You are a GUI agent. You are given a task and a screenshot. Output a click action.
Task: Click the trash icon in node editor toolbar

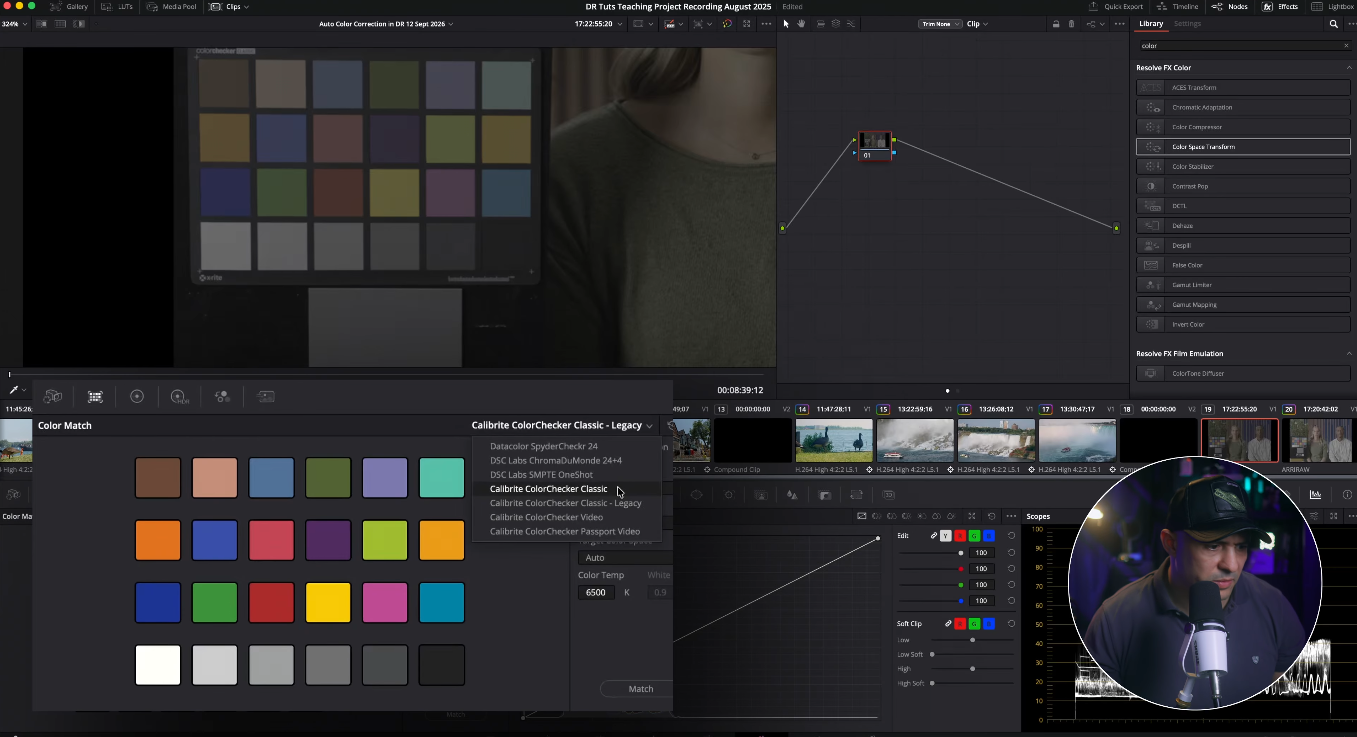(1071, 23)
